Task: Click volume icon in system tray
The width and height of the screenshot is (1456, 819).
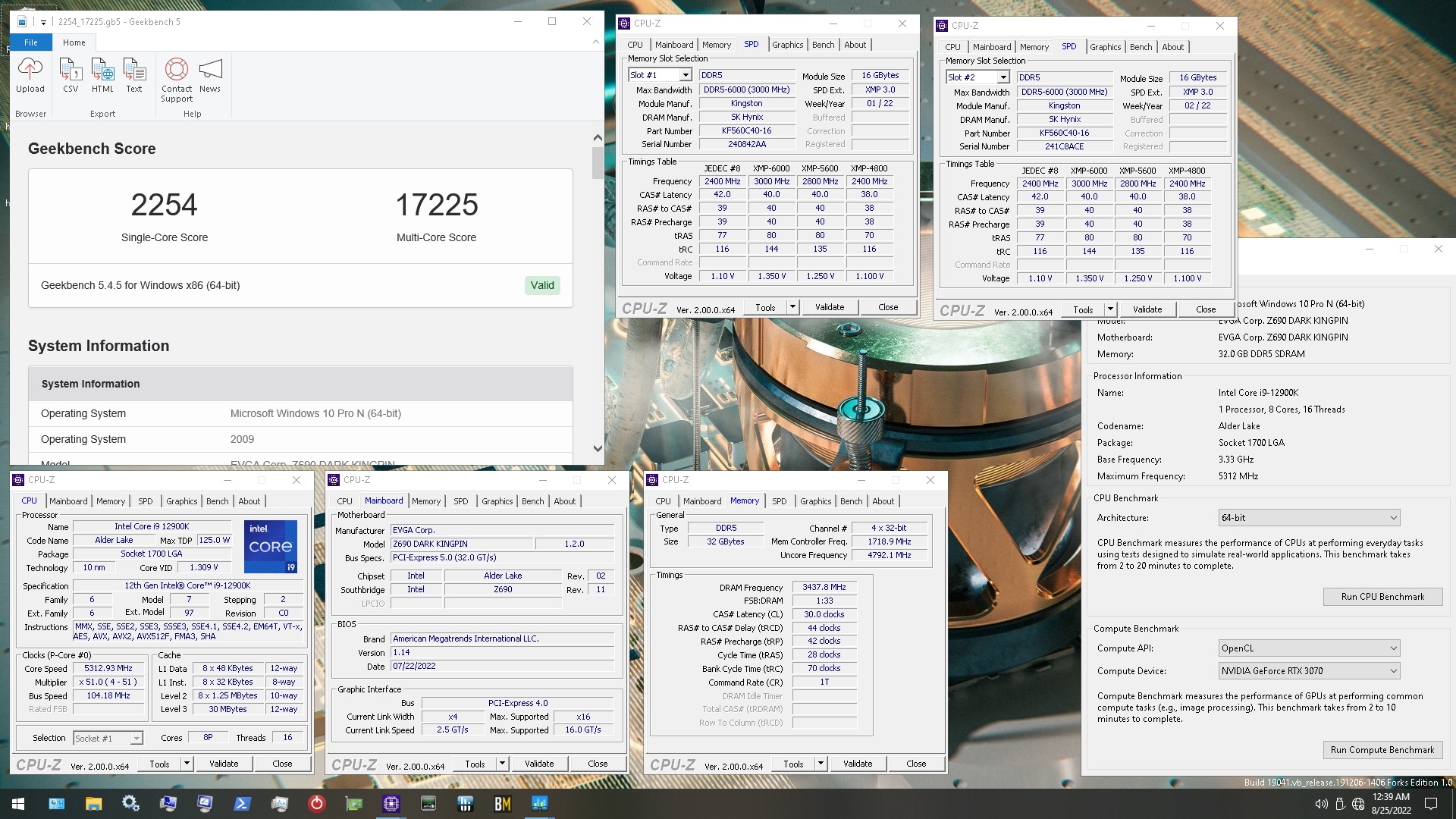Action: coord(1321,804)
